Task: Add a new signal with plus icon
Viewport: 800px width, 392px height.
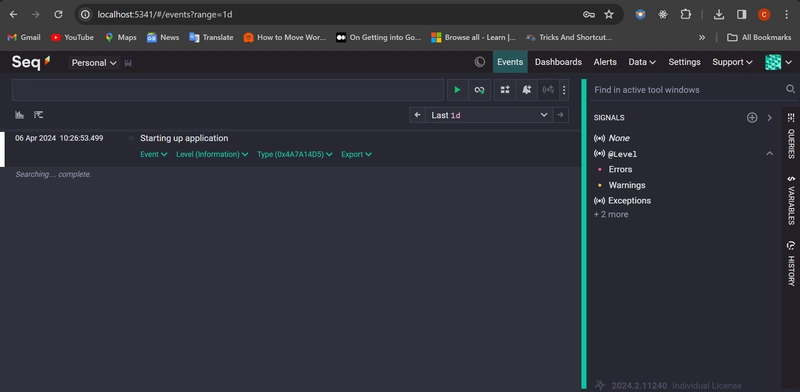Action: point(752,117)
